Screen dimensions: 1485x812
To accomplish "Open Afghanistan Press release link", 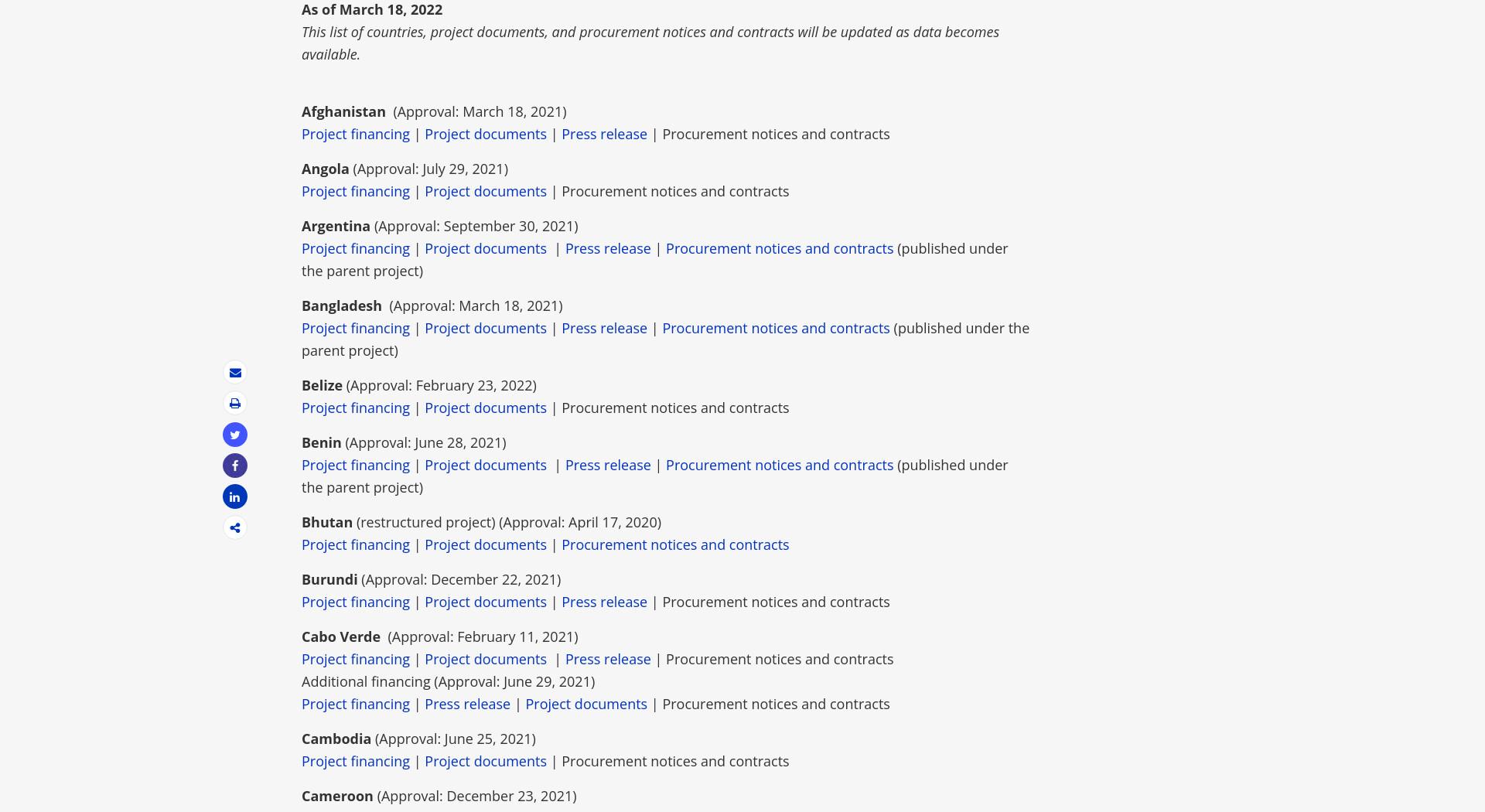I will click(x=604, y=134).
